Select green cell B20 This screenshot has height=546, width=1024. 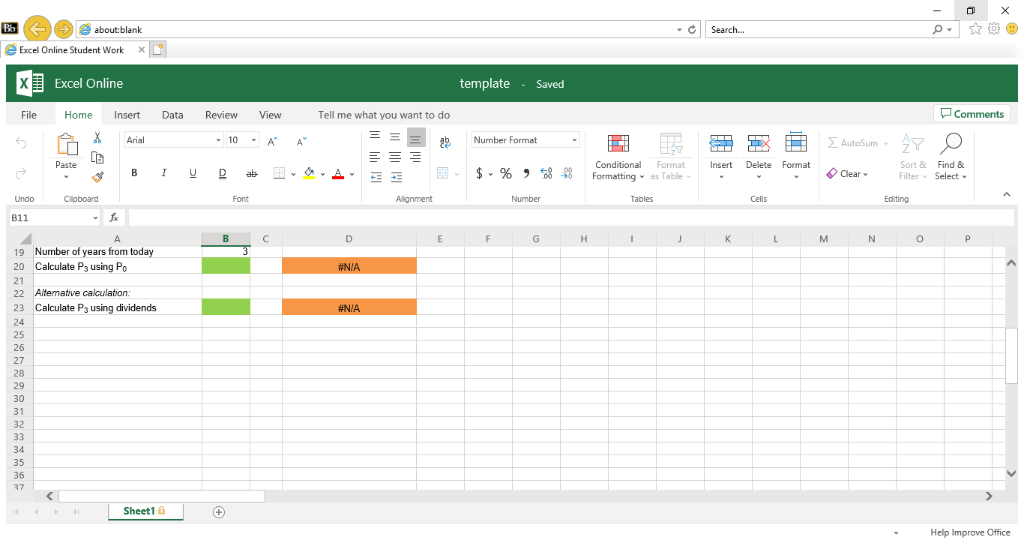226,266
